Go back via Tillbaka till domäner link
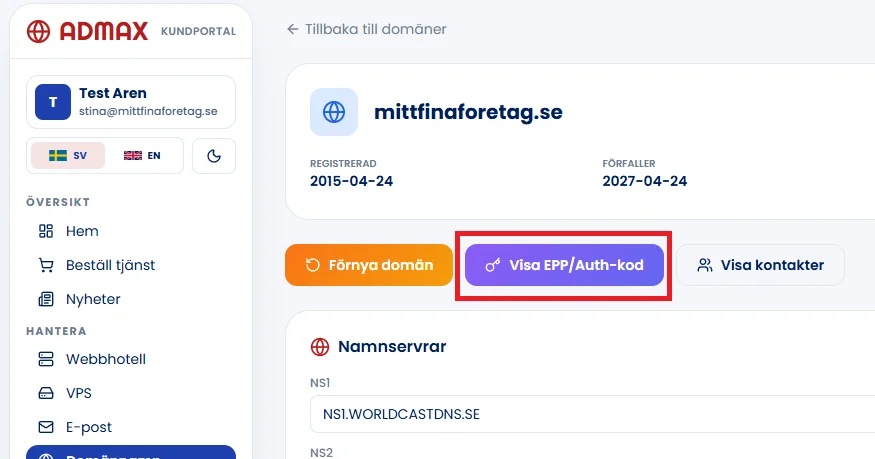The image size is (875, 459). point(367,29)
